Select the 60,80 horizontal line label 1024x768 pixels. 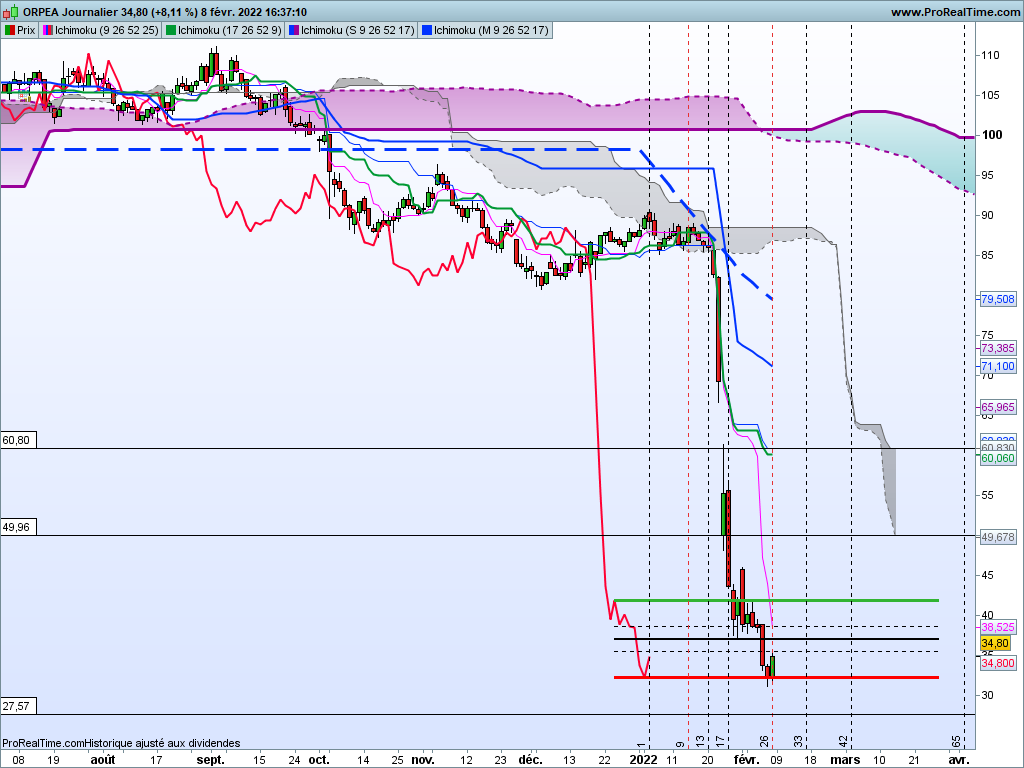click(18, 440)
